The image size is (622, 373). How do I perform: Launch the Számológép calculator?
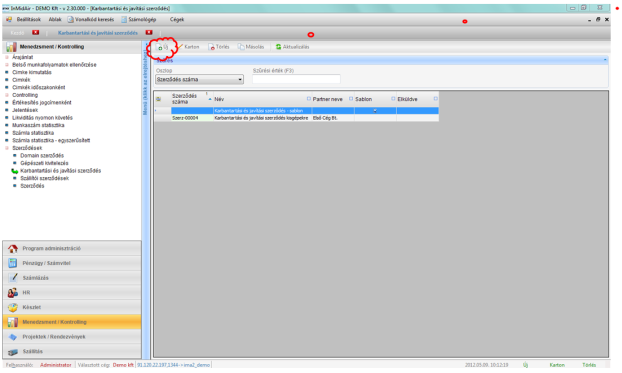point(139,19)
